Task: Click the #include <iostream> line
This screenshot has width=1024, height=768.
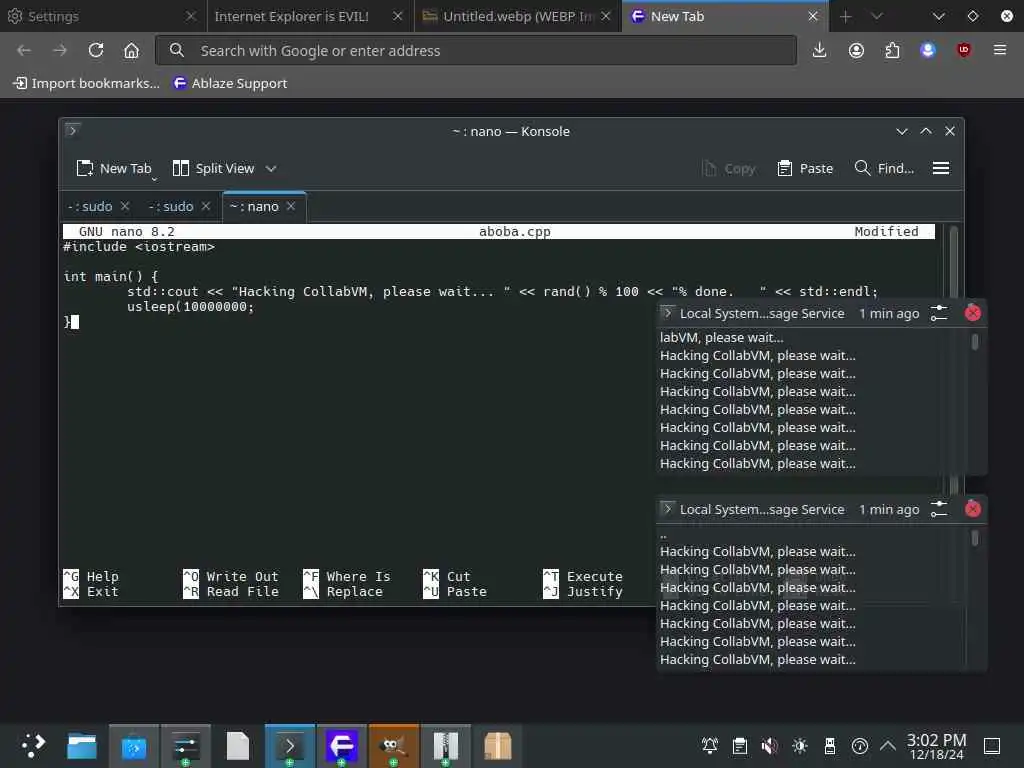Action: [139, 247]
